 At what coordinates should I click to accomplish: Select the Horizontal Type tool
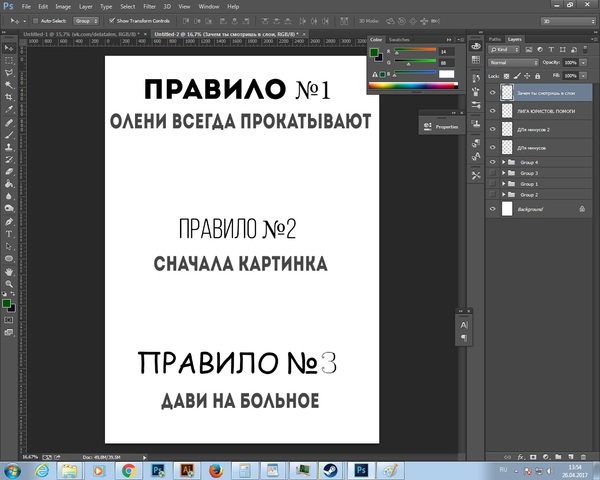tap(8, 234)
